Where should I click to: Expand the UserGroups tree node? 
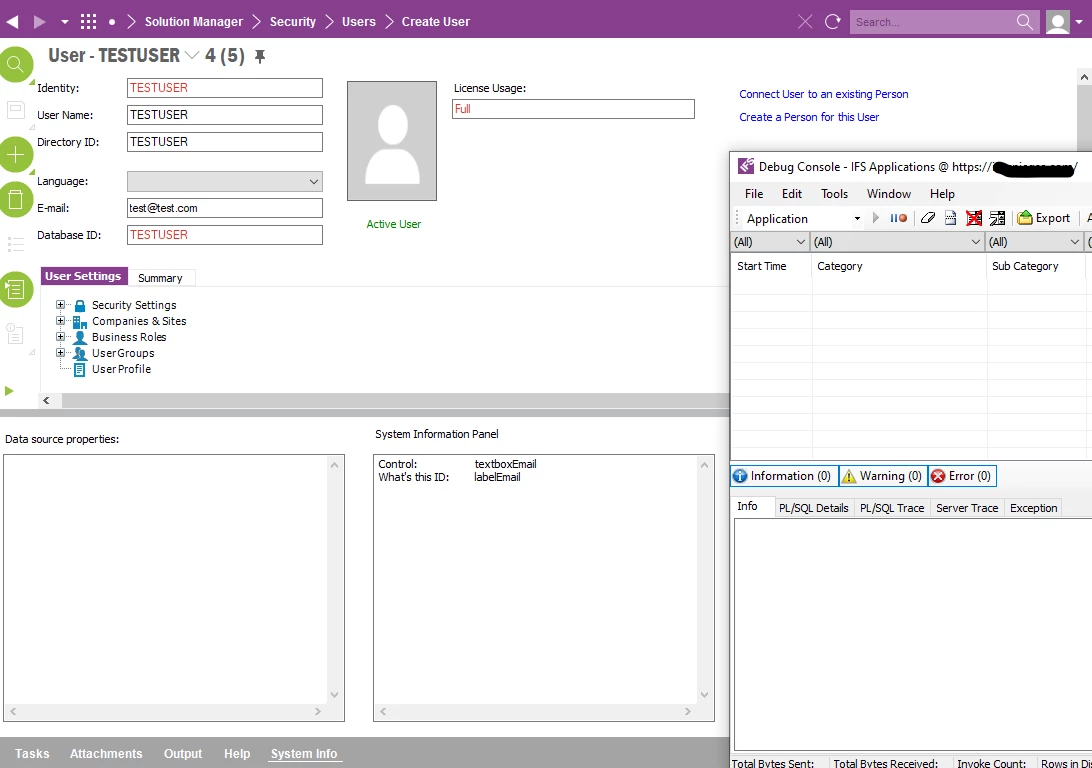coord(61,353)
